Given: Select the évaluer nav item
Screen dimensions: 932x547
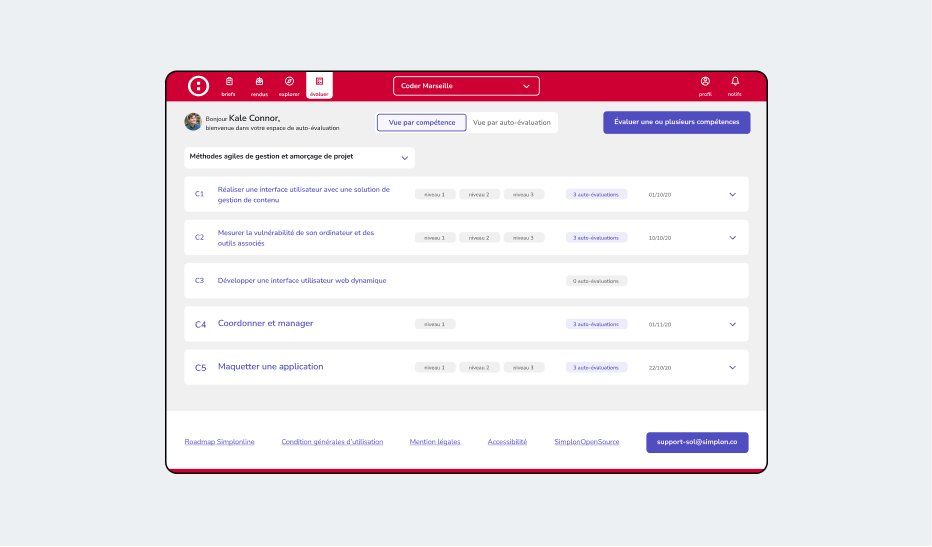Looking at the screenshot, I should 319,86.
